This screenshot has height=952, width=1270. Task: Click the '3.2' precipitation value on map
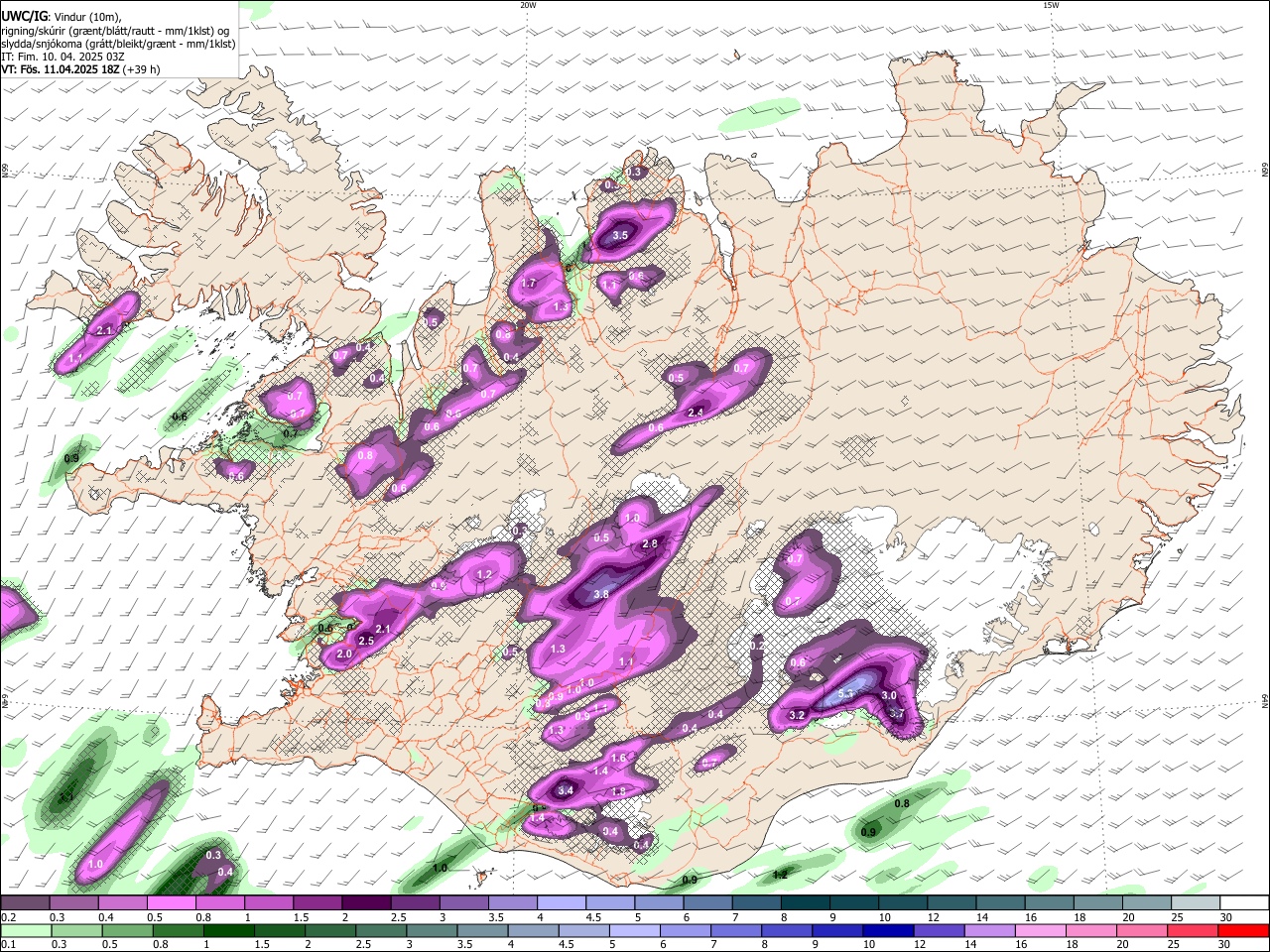pyautogui.click(x=797, y=715)
